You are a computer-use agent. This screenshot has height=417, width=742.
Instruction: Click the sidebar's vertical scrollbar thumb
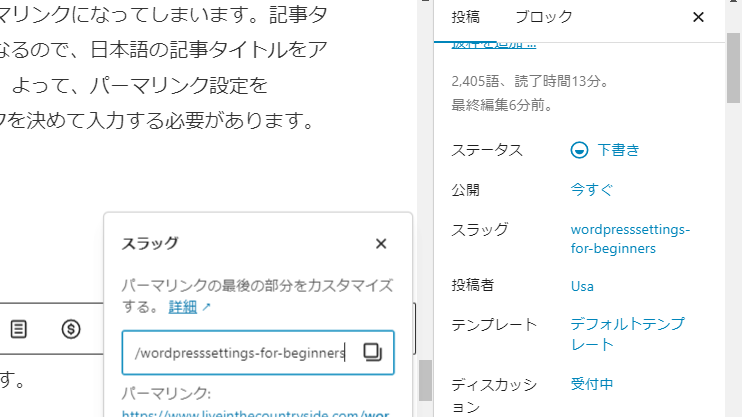(x=733, y=65)
